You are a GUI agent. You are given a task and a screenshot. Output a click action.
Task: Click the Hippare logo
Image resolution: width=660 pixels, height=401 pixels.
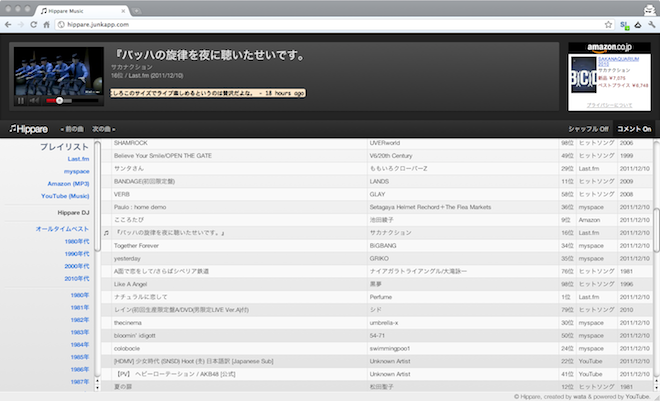pos(29,129)
